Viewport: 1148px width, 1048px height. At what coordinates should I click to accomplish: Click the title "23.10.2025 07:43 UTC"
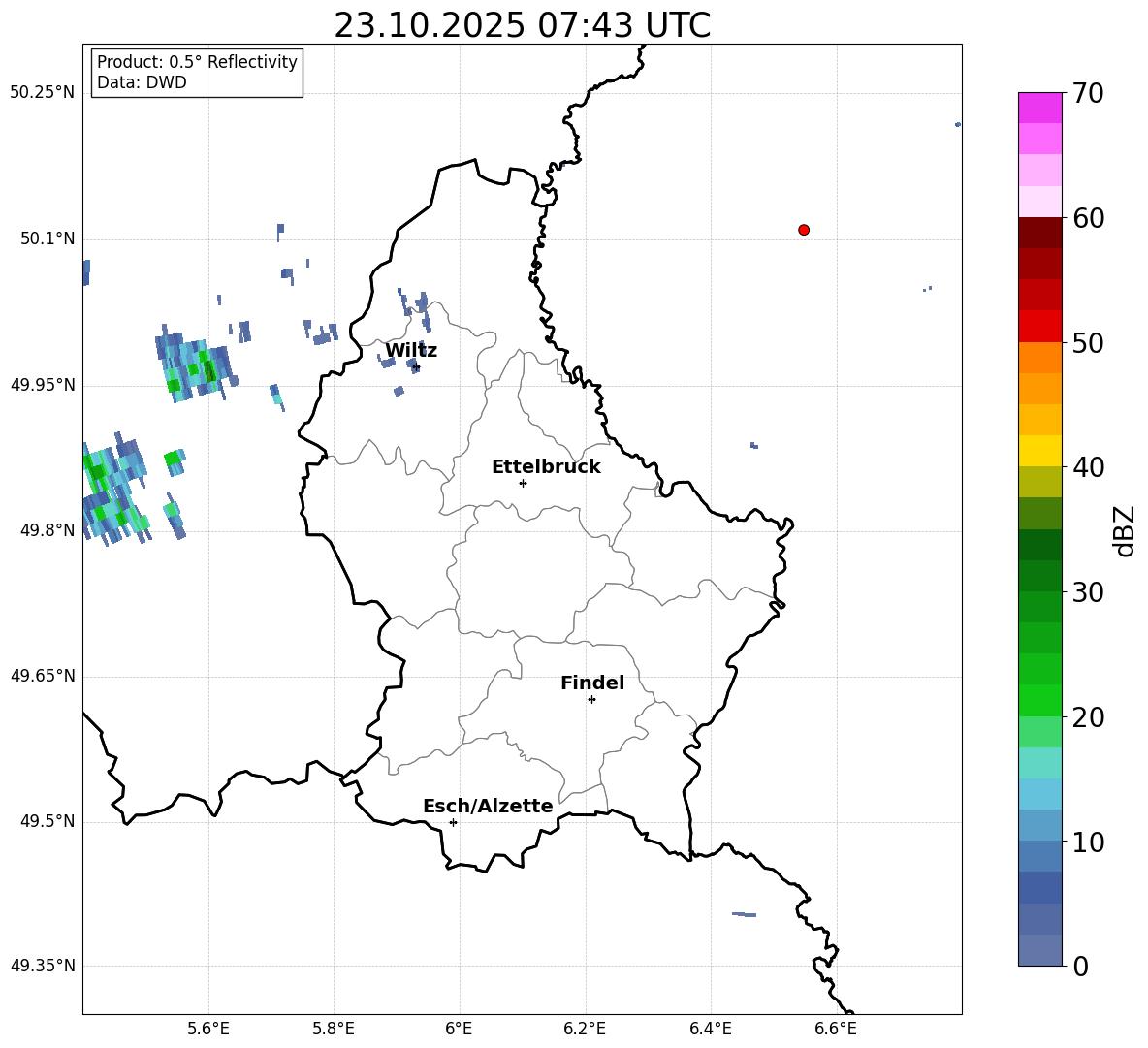coord(522,25)
